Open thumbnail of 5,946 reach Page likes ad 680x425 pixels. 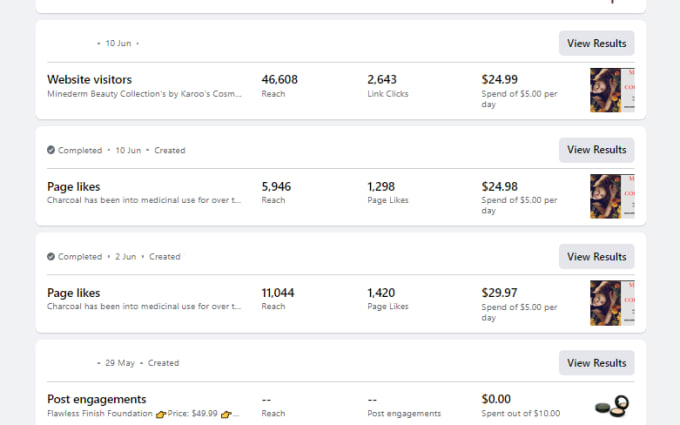(x=612, y=196)
